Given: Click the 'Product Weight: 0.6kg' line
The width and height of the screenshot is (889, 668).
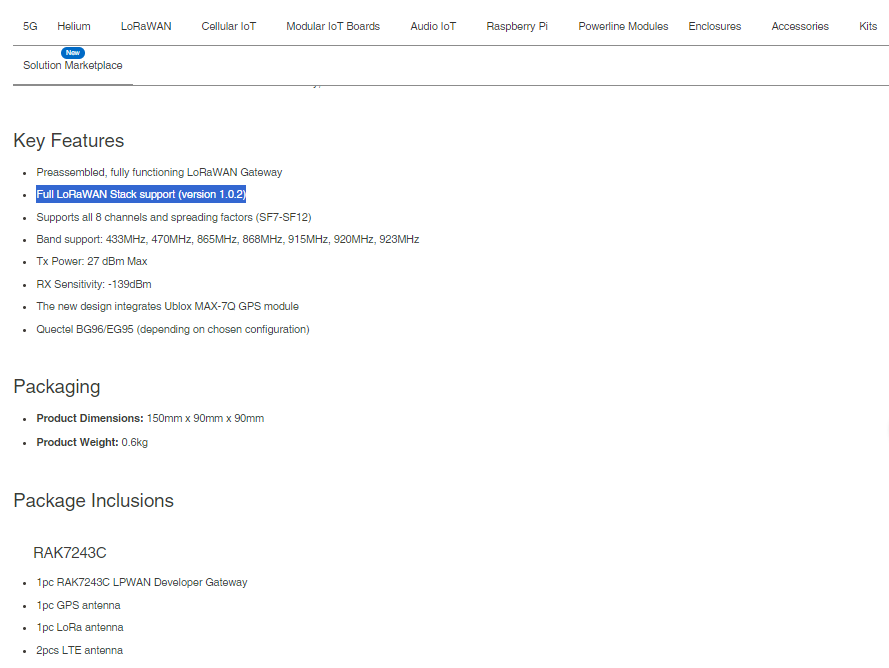Looking at the screenshot, I should [92, 442].
